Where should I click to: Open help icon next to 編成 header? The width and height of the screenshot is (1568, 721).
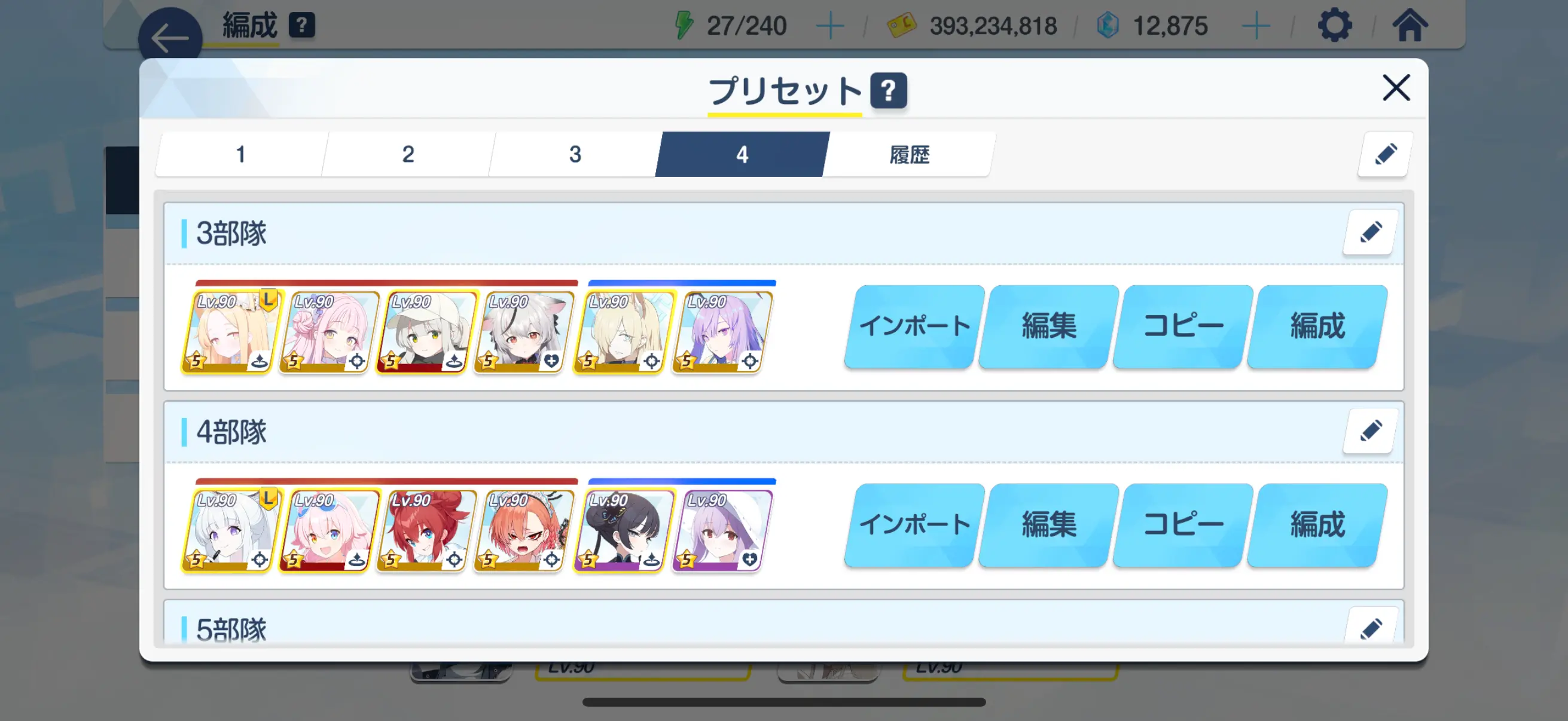point(301,26)
